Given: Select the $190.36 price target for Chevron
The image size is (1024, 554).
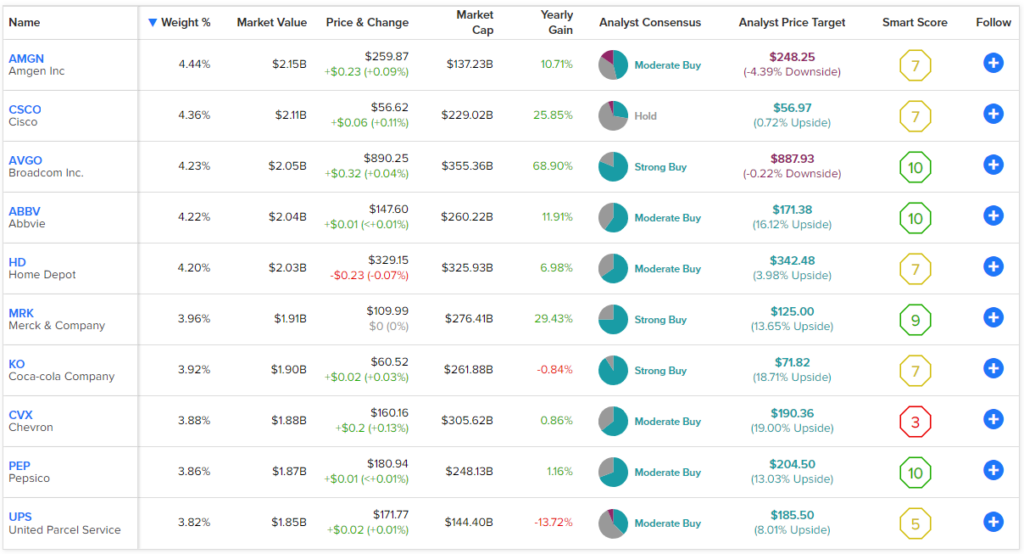Looking at the screenshot, I should click(x=792, y=414).
